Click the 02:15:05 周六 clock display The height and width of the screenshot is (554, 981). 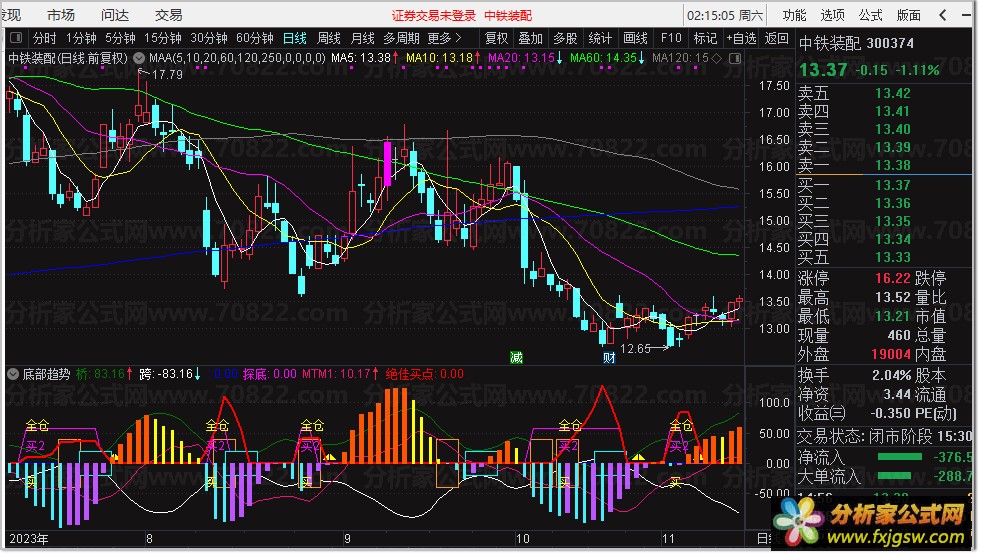(724, 15)
